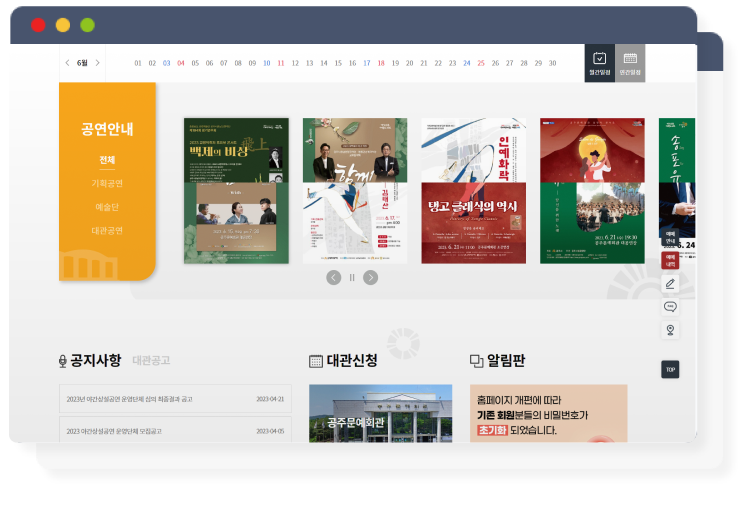
Task: Click the red 예매내역 side button
Action: [670, 261]
